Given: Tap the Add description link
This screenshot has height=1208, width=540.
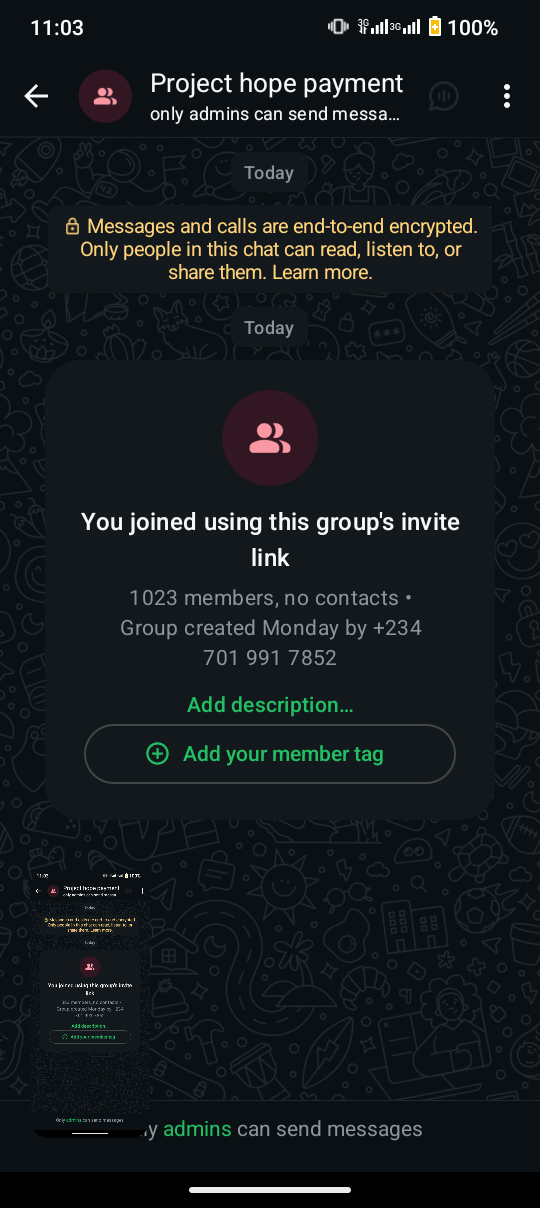Looking at the screenshot, I should point(270,705).
